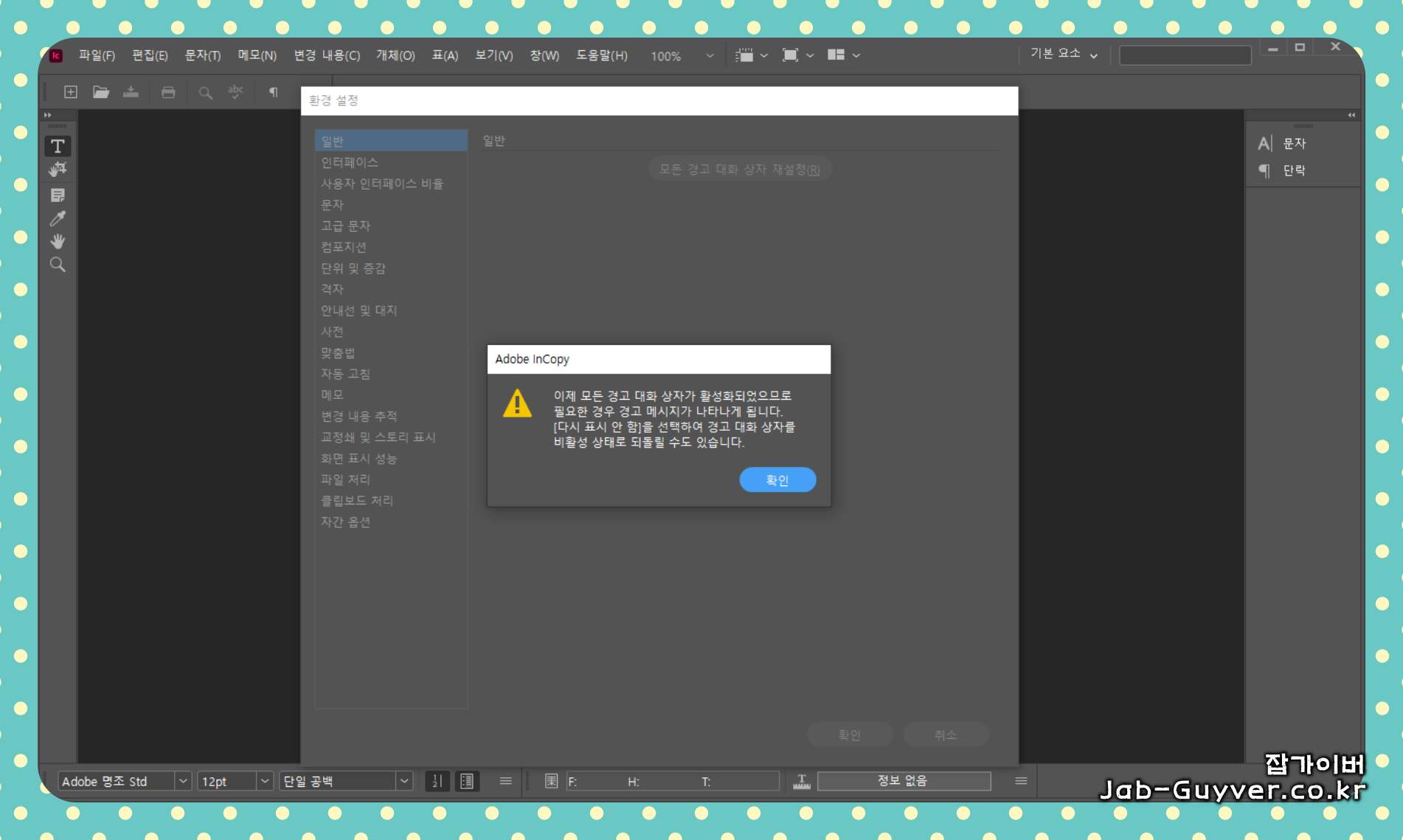Image resolution: width=1403 pixels, height=840 pixels.
Task: Select 일반 category in preferences list
Action: click(391, 141)
